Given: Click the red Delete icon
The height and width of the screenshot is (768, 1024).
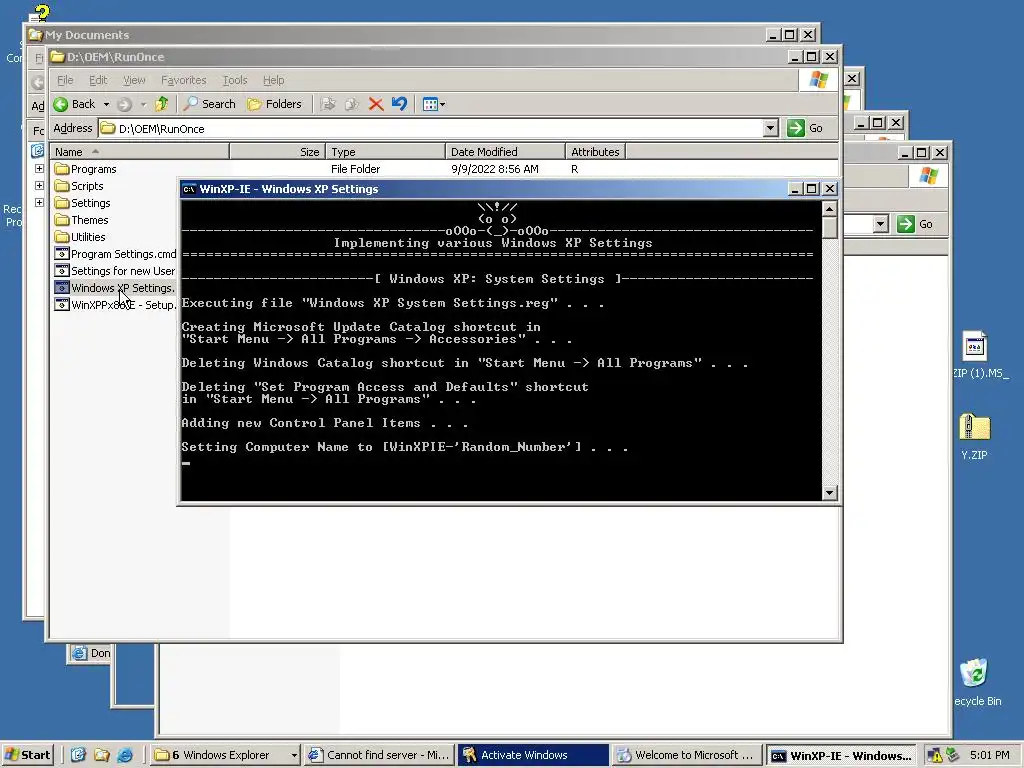Looking at the screenshot, I should pos(376,104).
